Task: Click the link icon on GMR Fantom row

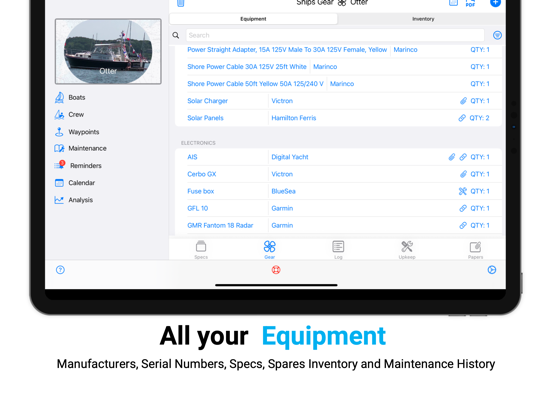Action: [463, 225]
